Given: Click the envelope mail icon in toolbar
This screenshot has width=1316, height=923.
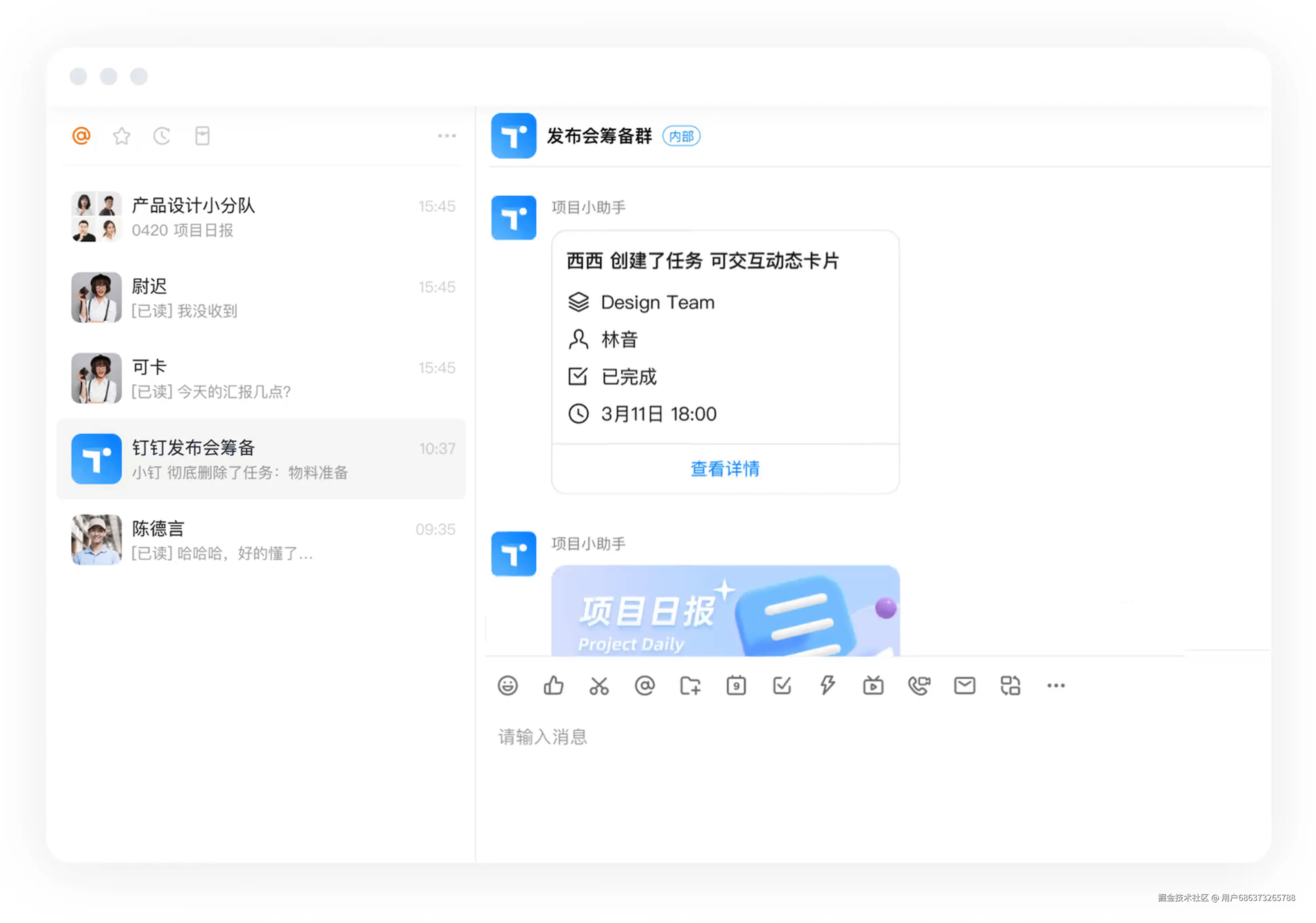Looking at the screenshot, I should [965, 685].
